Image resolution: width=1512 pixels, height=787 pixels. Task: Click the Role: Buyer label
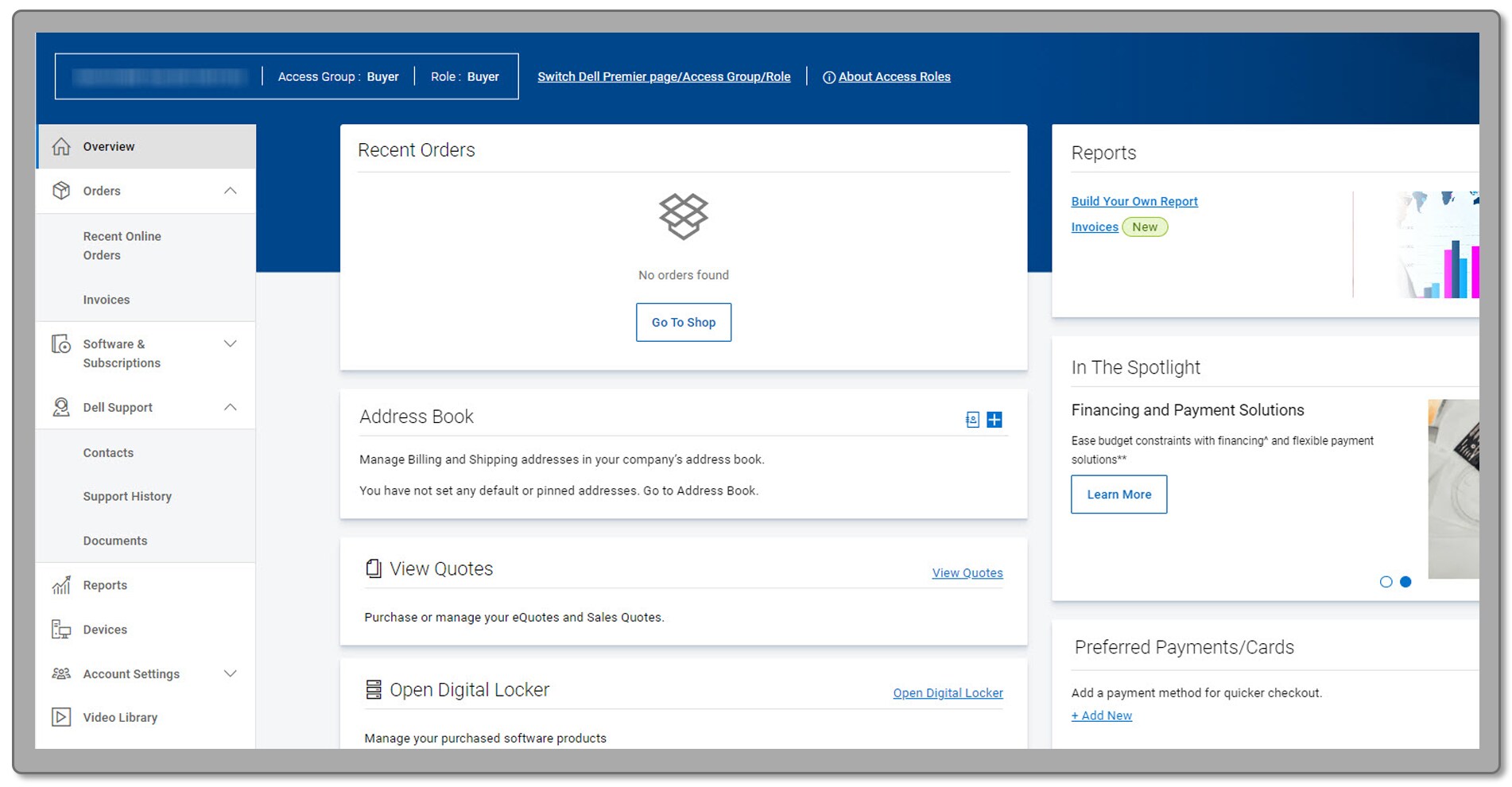coord(465,77)
